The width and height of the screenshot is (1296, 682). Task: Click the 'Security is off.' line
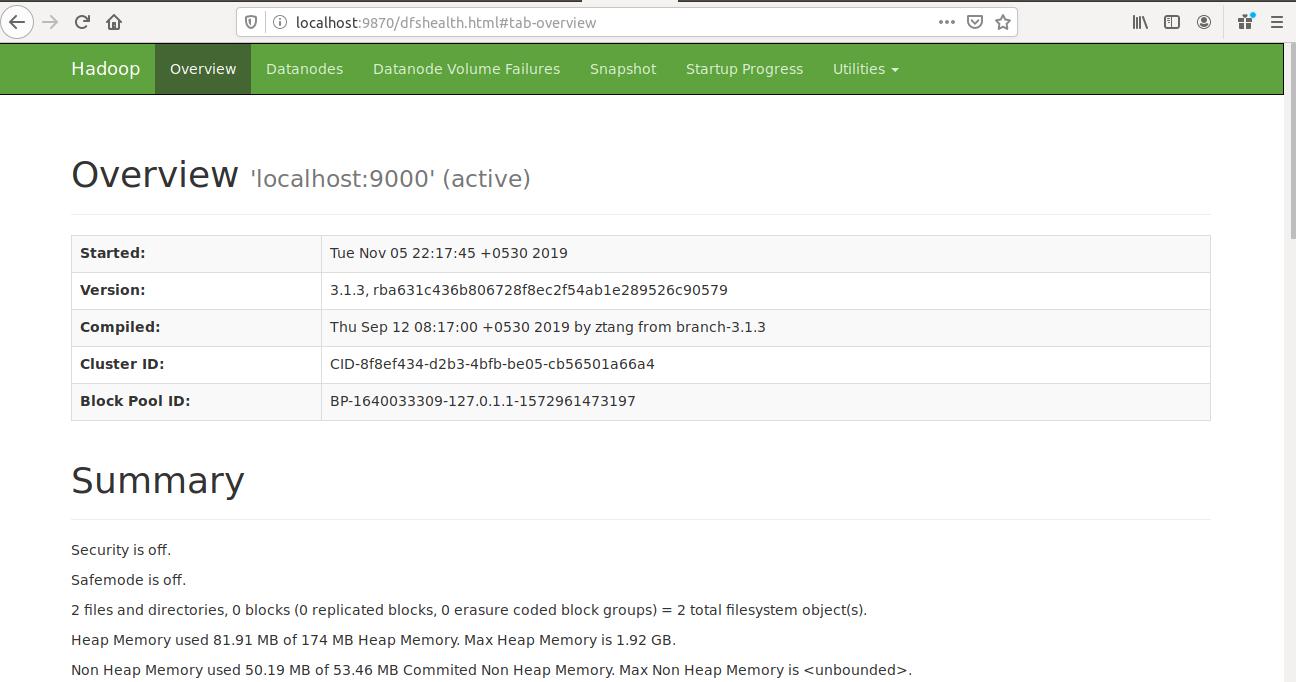121,550
